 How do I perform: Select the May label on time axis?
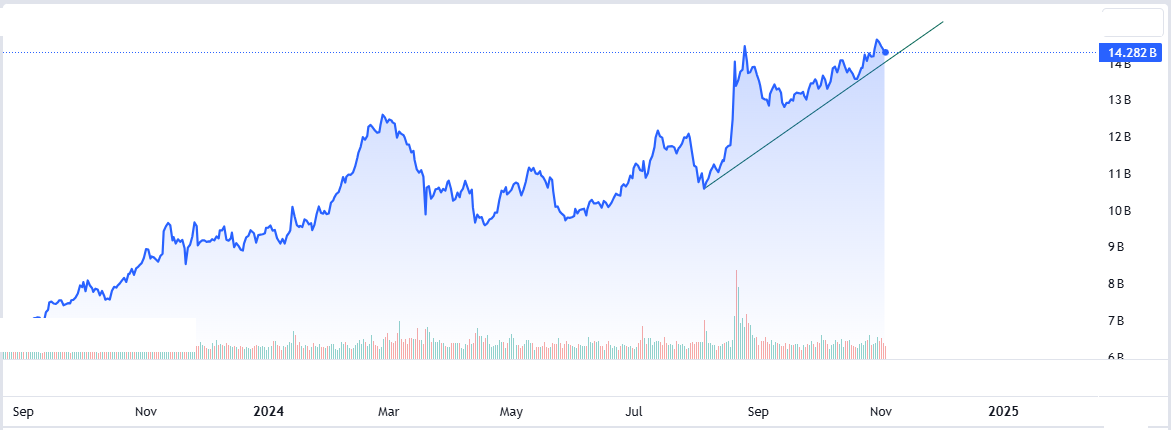coord(511,411)
